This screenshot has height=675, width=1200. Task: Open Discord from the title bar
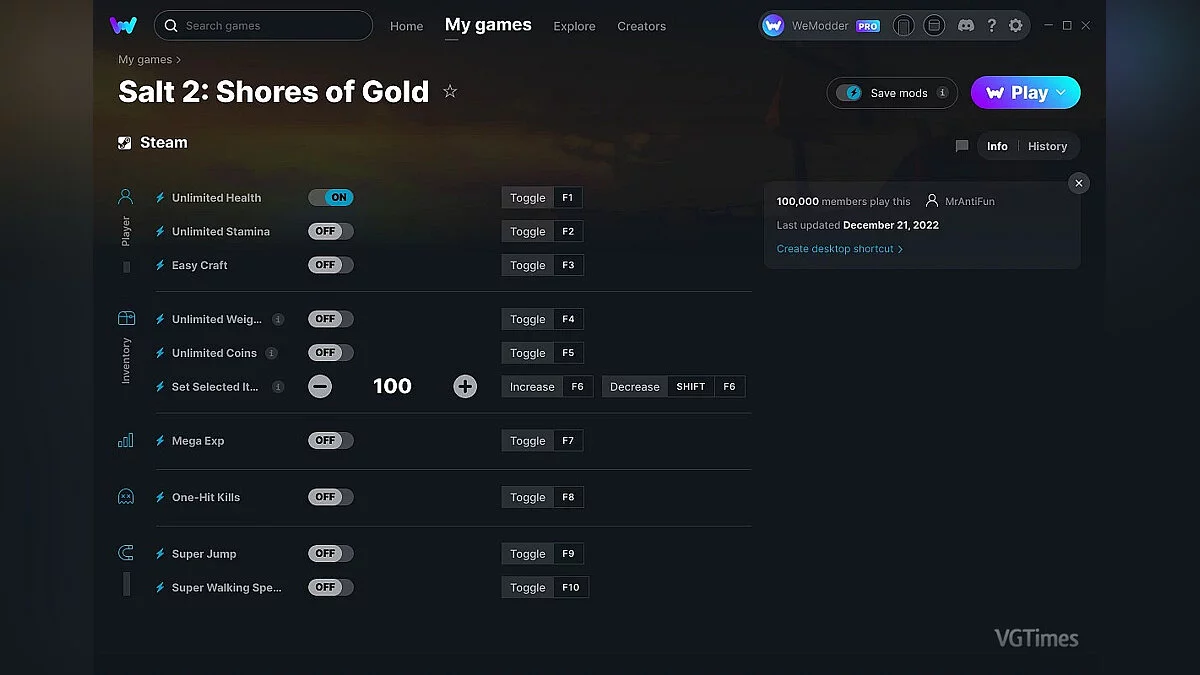pos(966,25)
